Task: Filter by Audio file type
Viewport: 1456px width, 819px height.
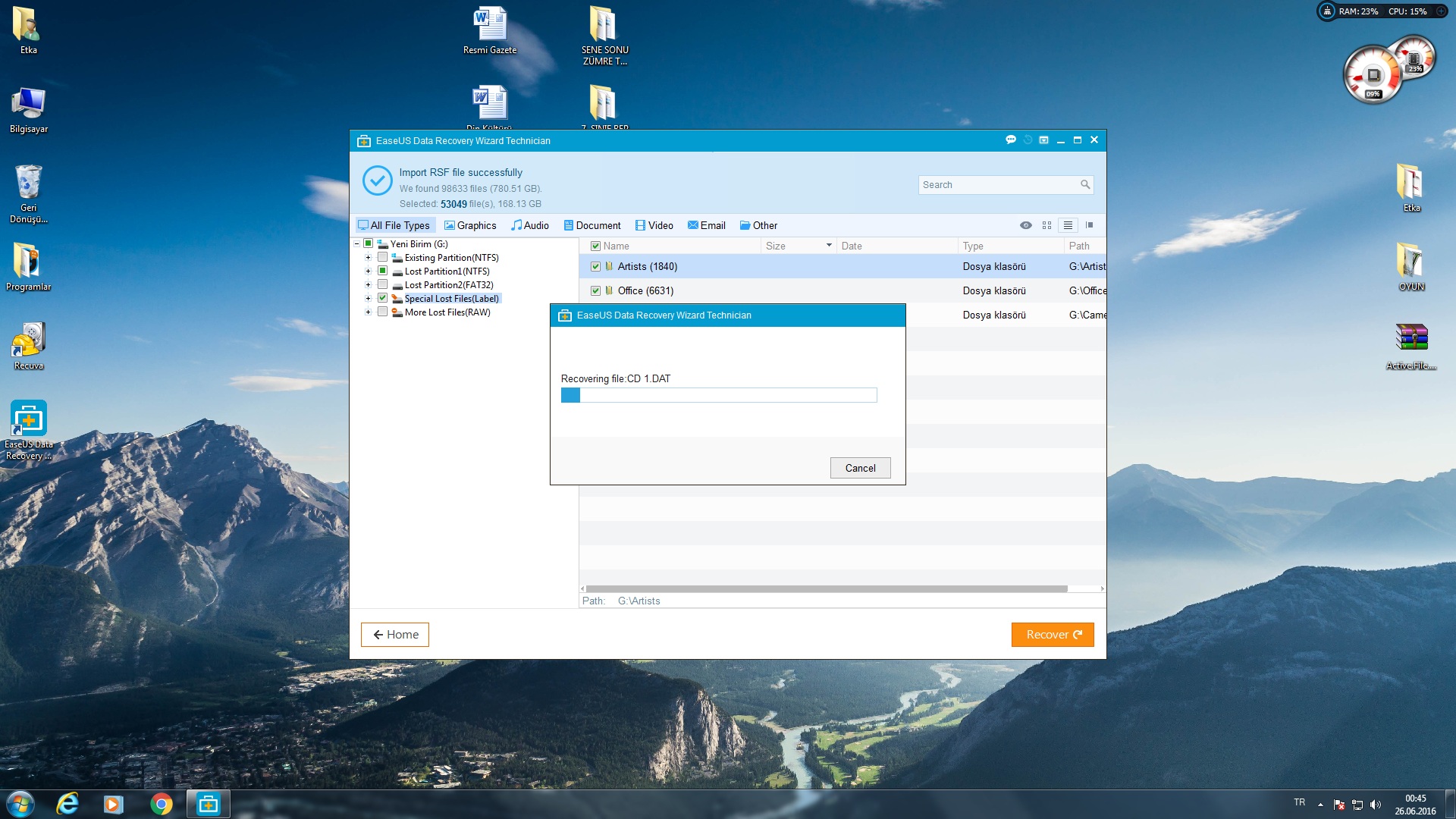Action: (x=529, y=225)
